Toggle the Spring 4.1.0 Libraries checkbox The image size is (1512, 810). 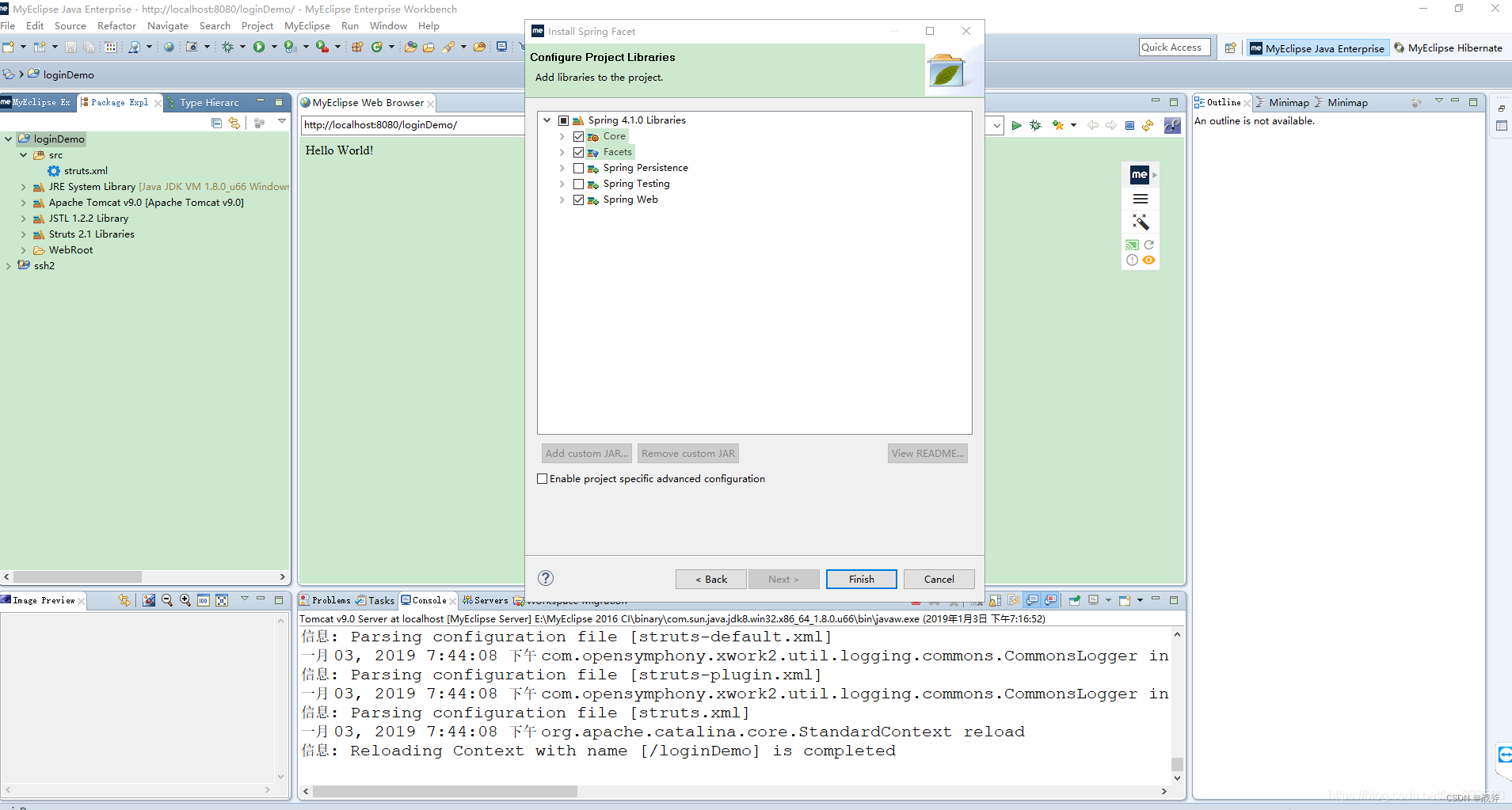pyautogui.click(x=564, y=120)
